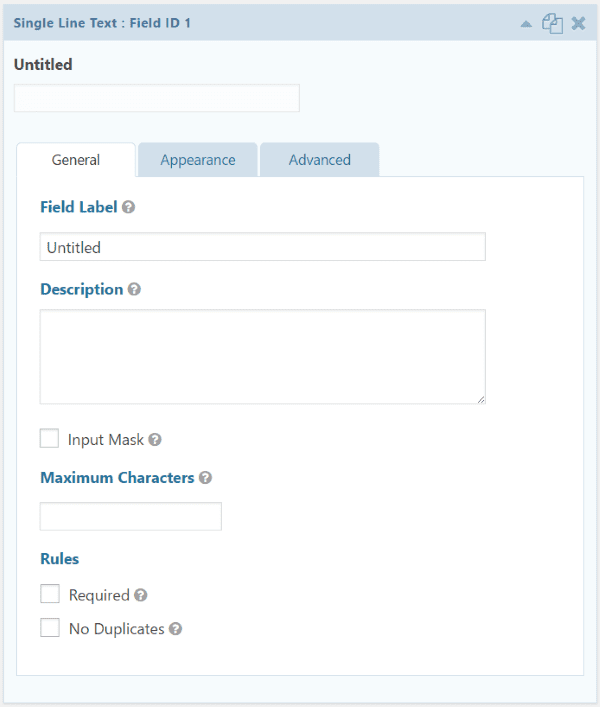Click the Description help question icon

tap(134, 290)
